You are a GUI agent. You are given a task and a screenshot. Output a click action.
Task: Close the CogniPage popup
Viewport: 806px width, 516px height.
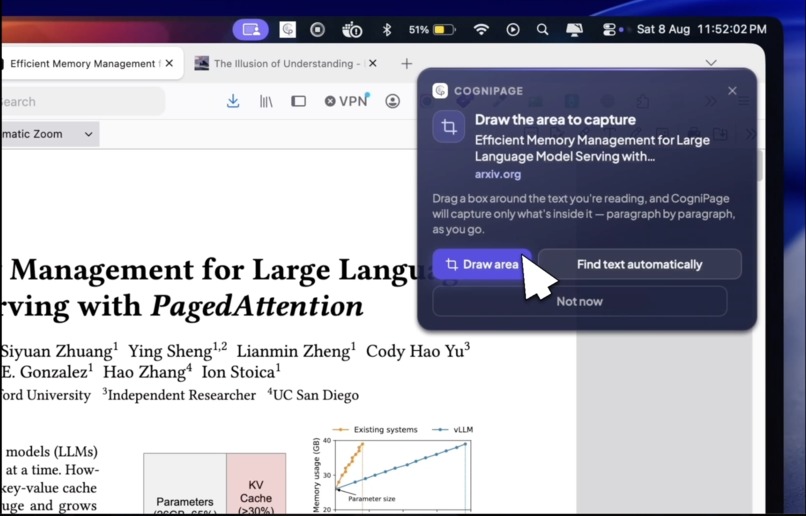(732, 91)
